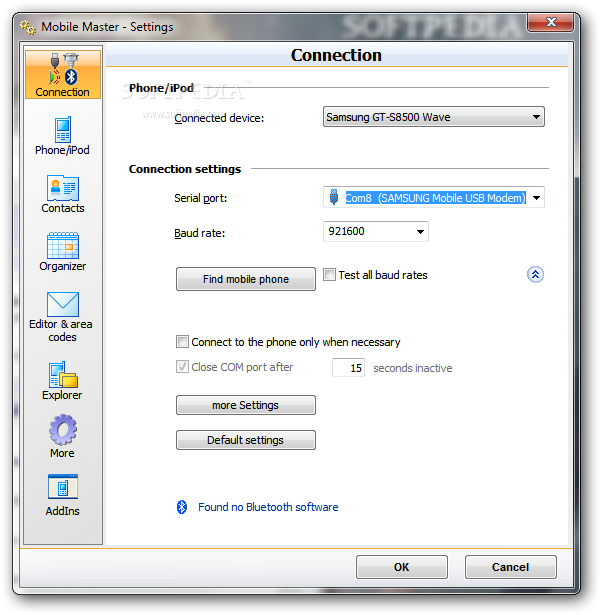Screen dimensions: 601x615
Task: Close the Settings window
Action: pos(551,22)
